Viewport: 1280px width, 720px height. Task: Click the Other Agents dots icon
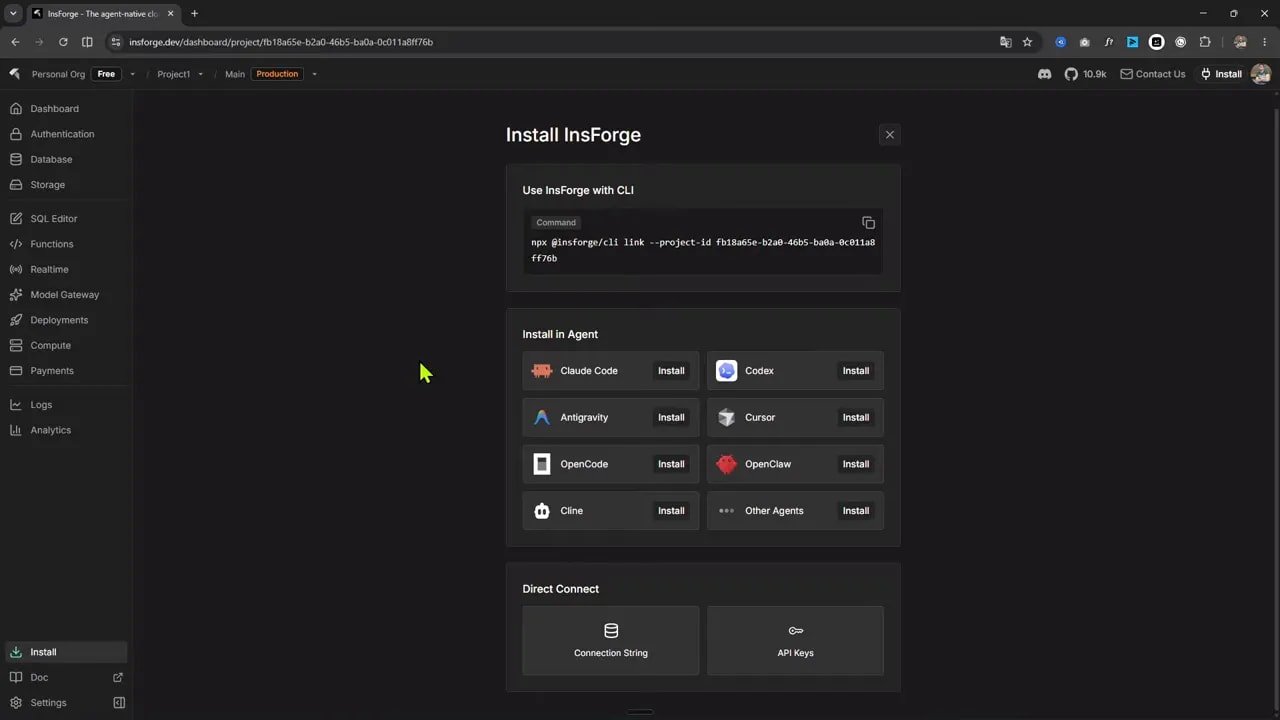727,511
